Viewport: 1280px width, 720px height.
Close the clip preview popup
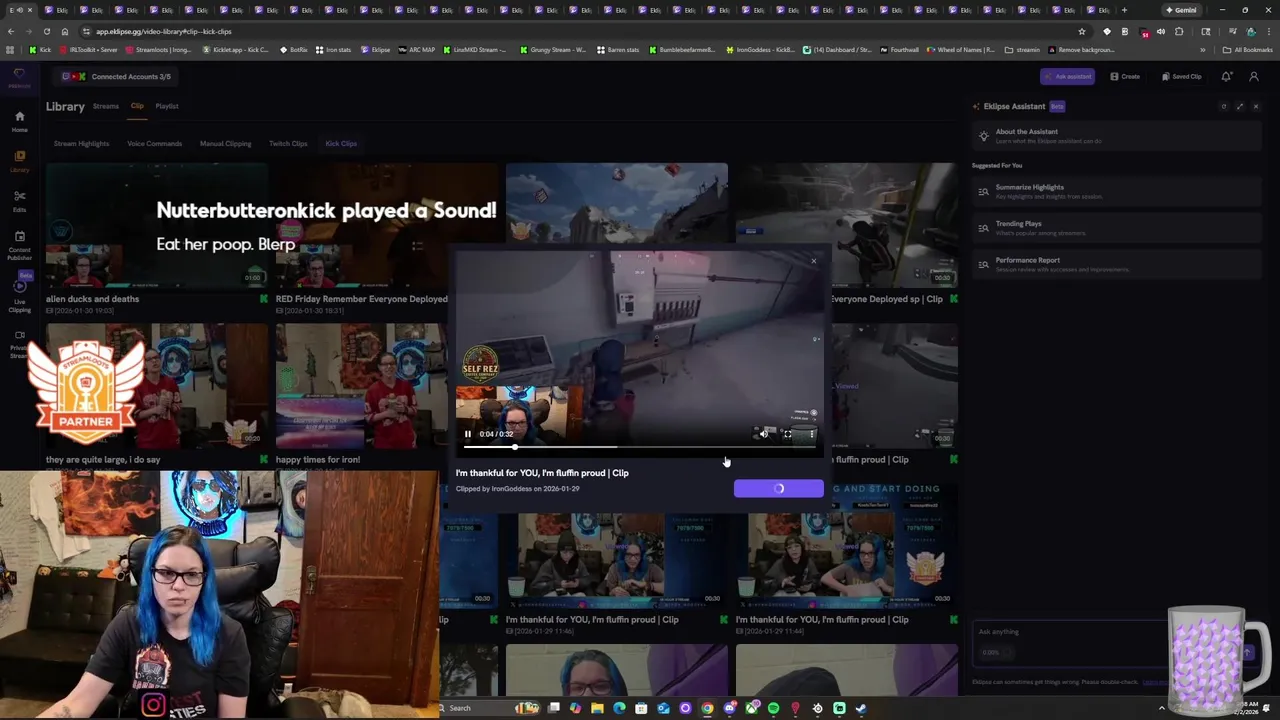click(x=814, y=262)
